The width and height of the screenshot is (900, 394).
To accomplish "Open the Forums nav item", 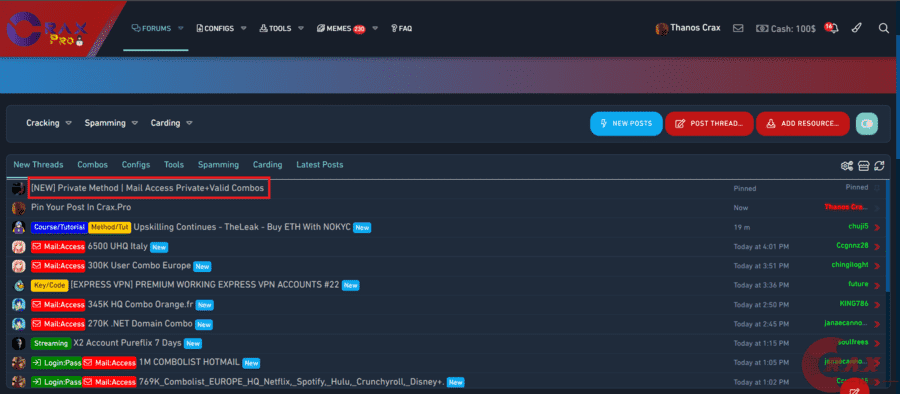I will tap(152, 28).
